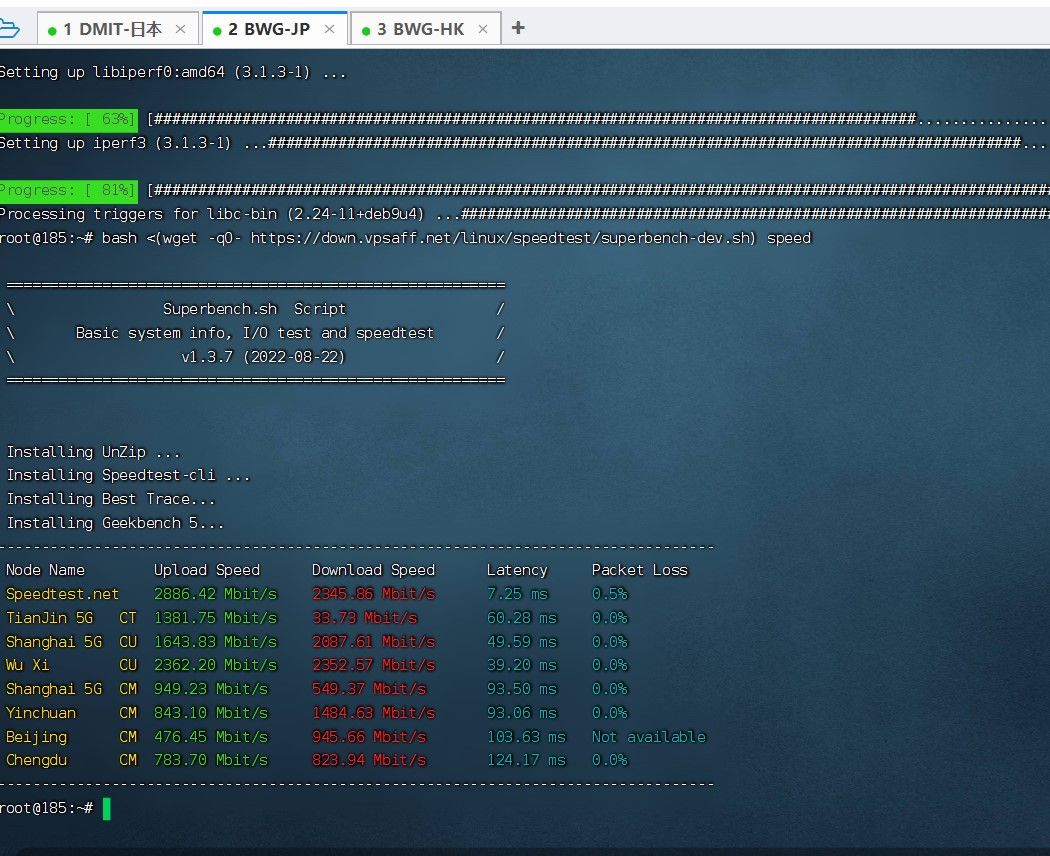Click upload speed '476.45 Mbit/s'
Image resolution: width=1050 pixels, height=856 pixels.
(211, 737)
